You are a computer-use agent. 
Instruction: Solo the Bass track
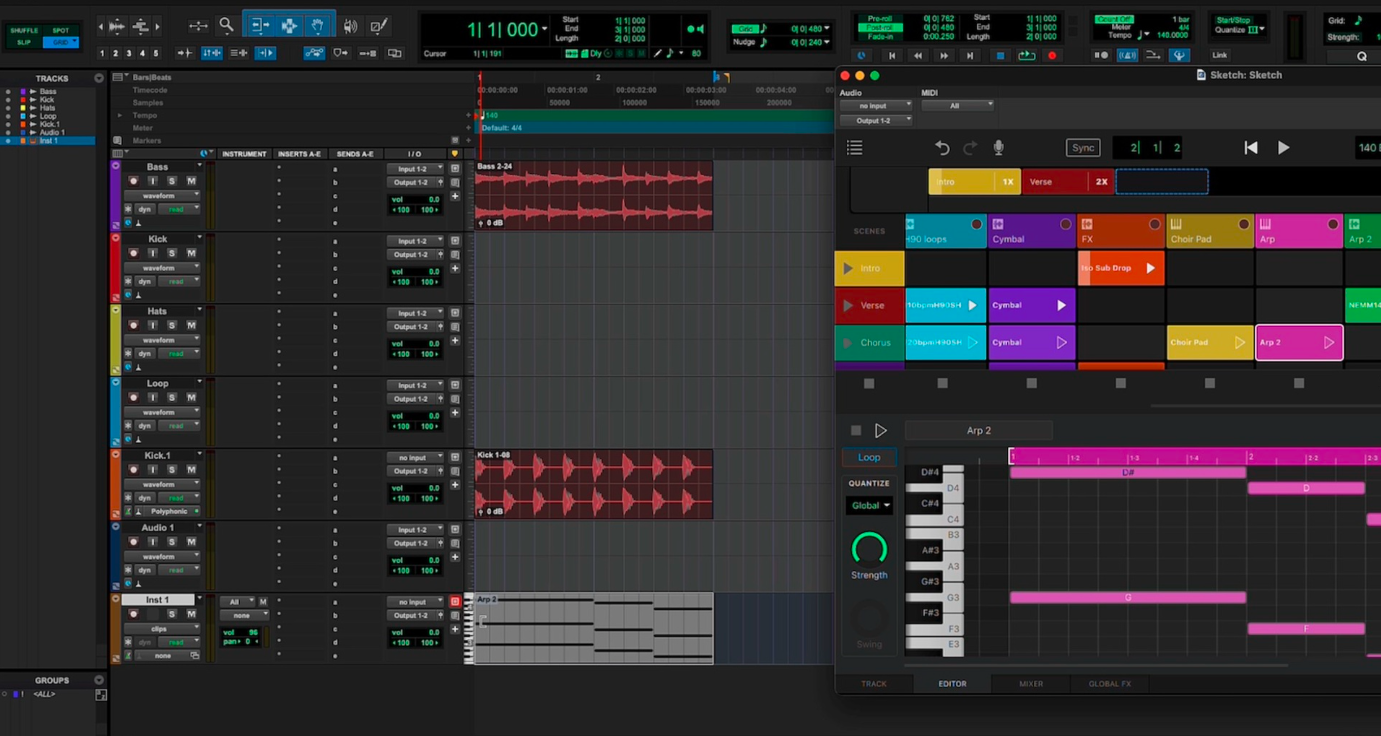pos(172,181)
